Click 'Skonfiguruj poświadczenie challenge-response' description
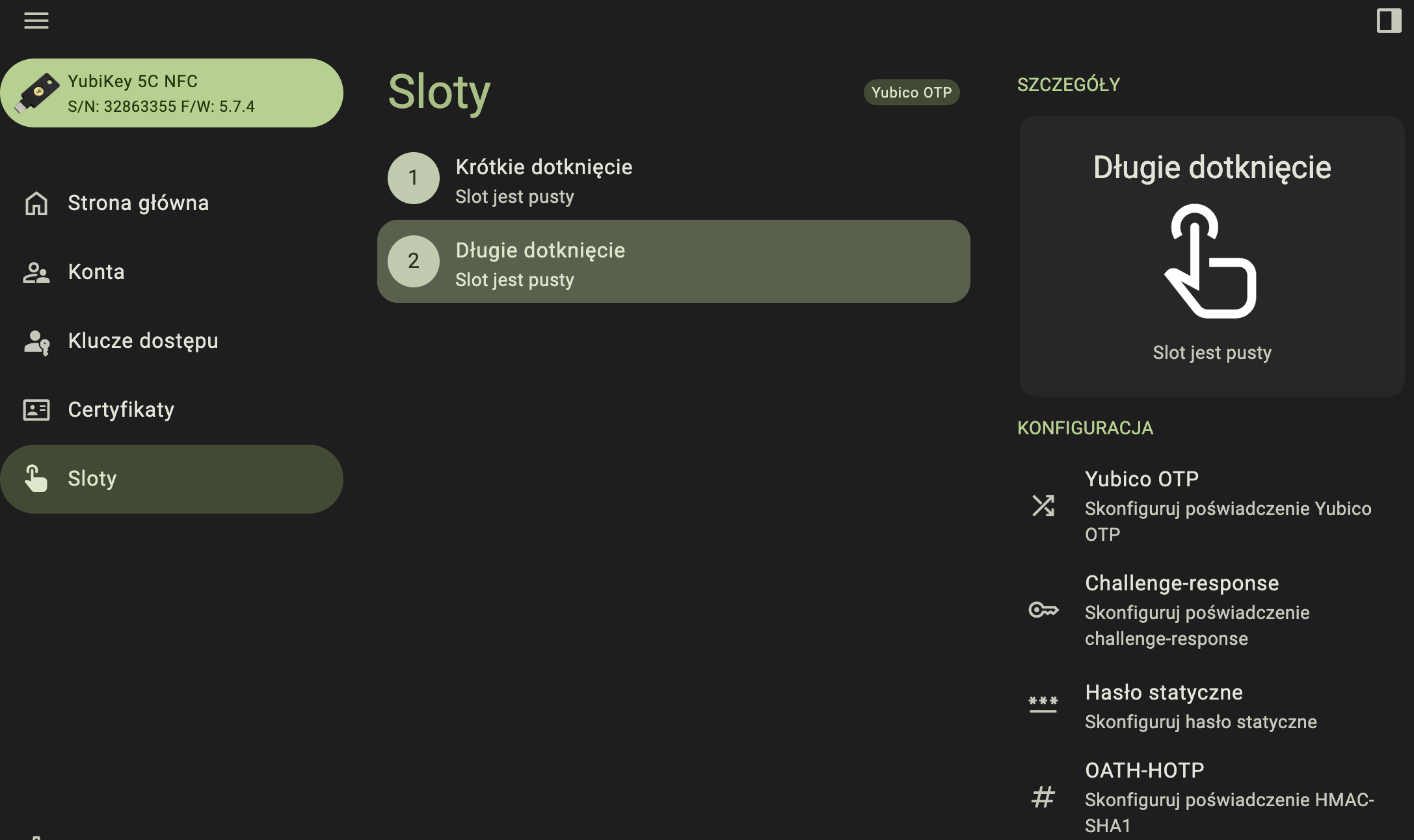Screen dimensions: 1414x840 tap(1197, 625)
